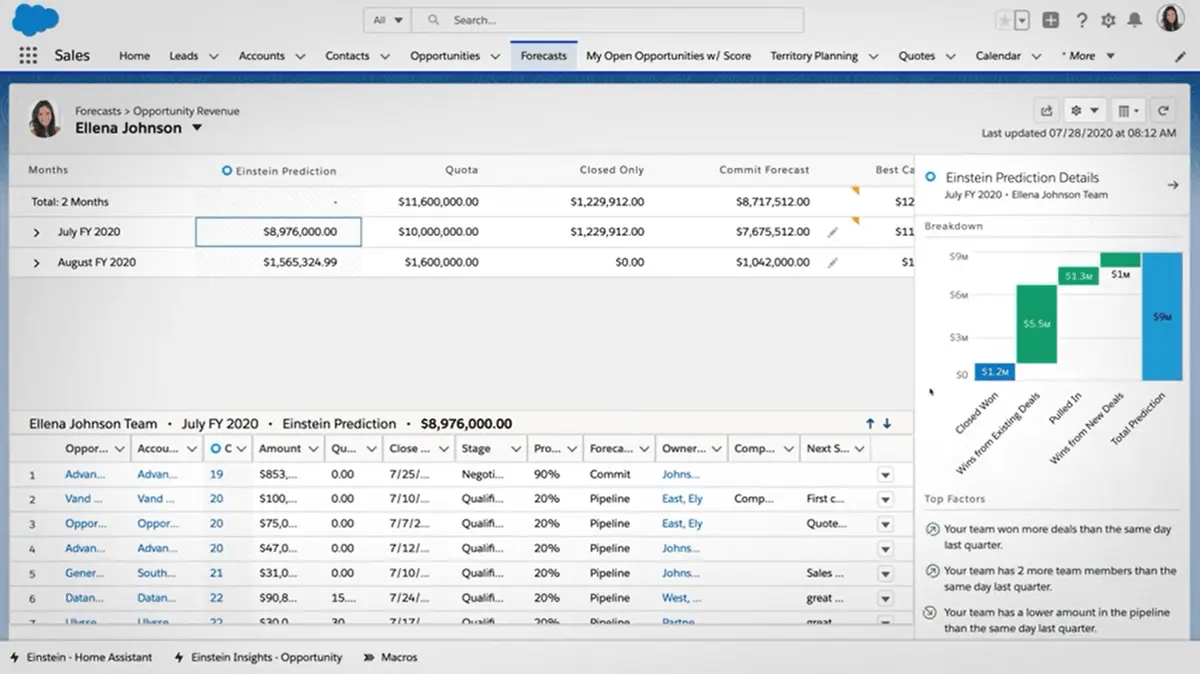
Task: Open My Open Opportunities w/ Score tab
Action: [x=668, y=56]
